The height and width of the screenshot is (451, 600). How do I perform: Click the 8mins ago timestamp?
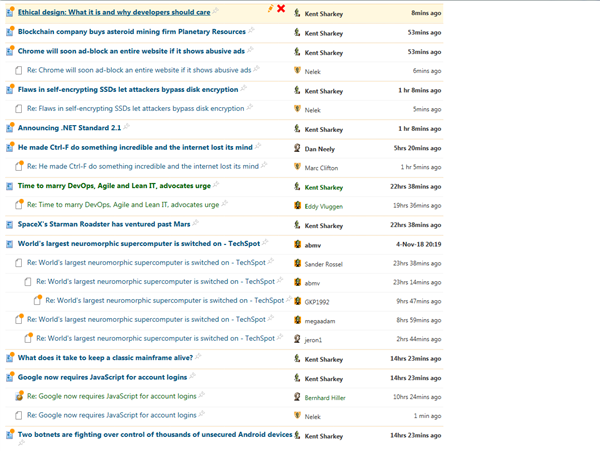pyautogui.click(x=426, y=13)
